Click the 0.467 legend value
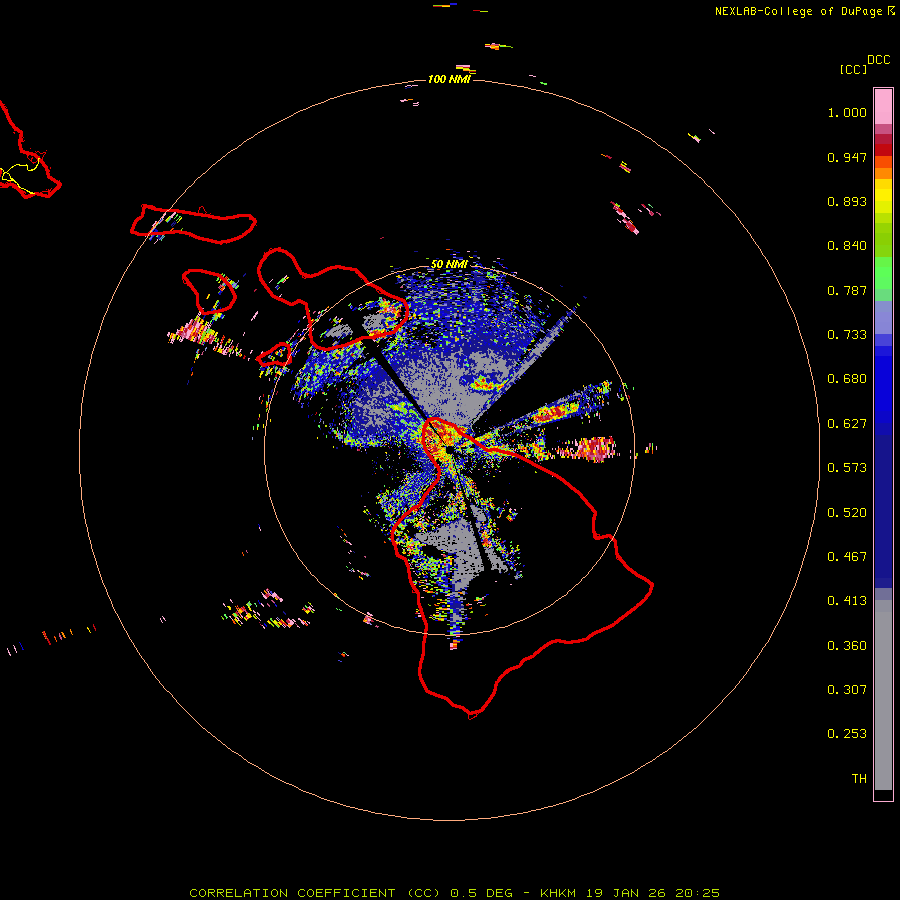The height and width of the screenshot is (900, 900). 847,557
